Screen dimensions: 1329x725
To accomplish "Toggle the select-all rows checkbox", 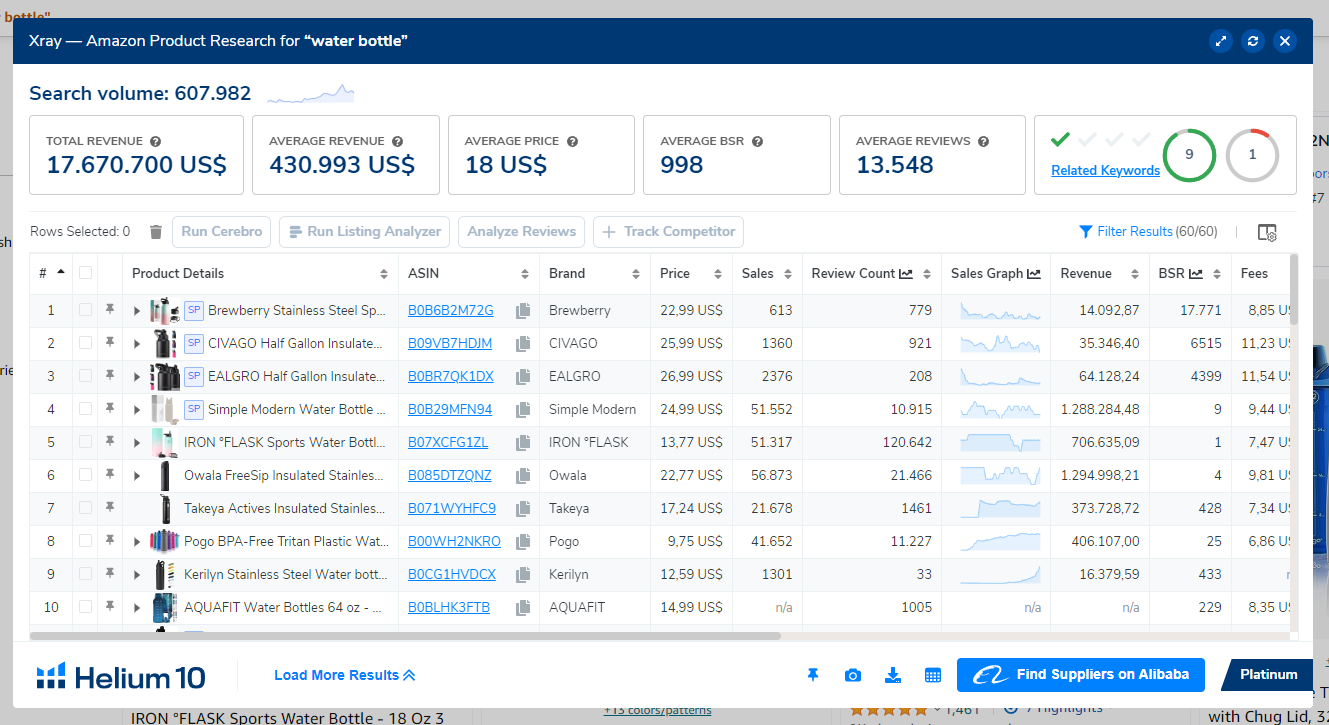I will click(86, 273).
